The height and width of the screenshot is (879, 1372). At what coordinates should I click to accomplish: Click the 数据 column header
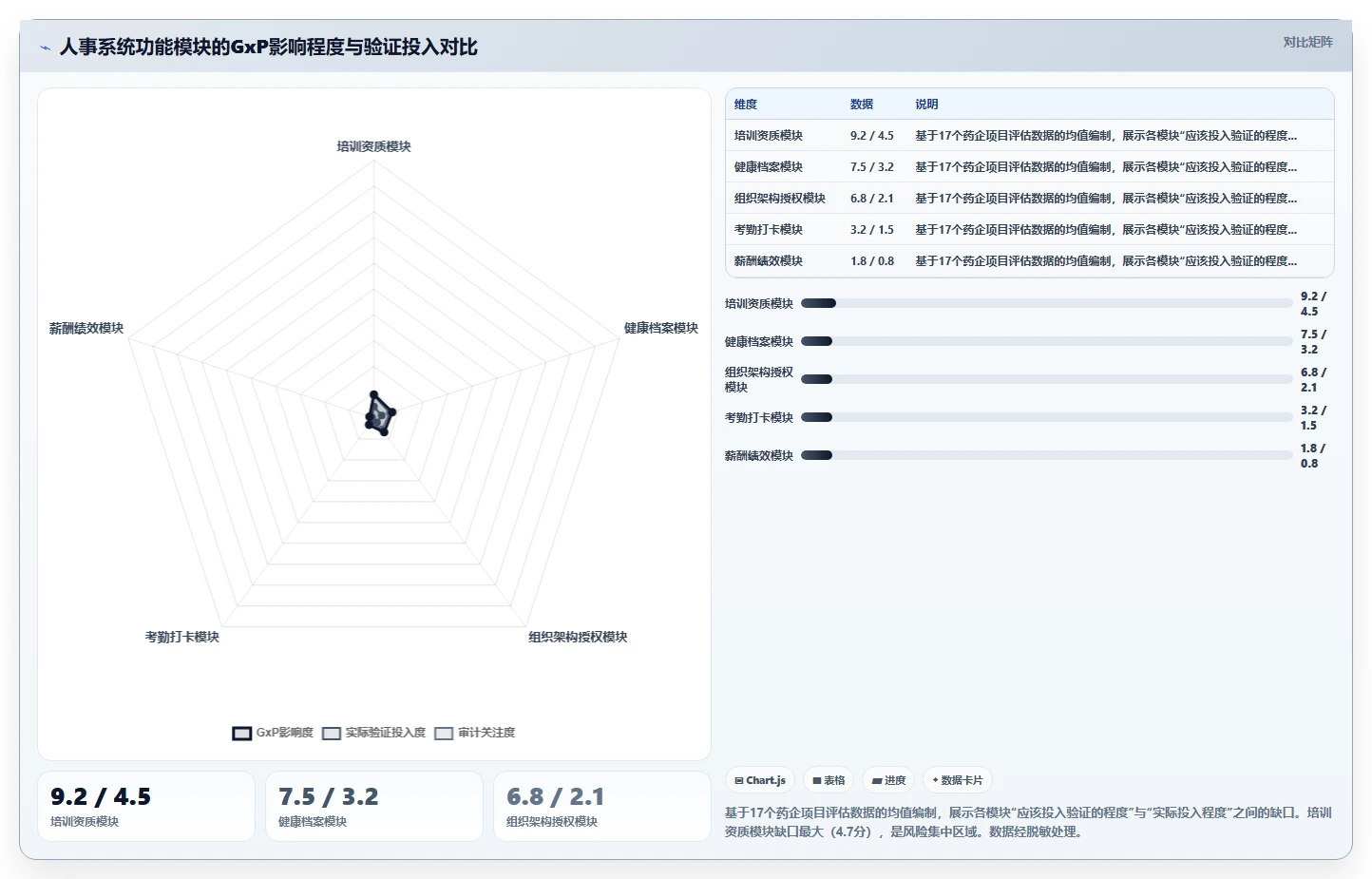(x=862, y=105)
